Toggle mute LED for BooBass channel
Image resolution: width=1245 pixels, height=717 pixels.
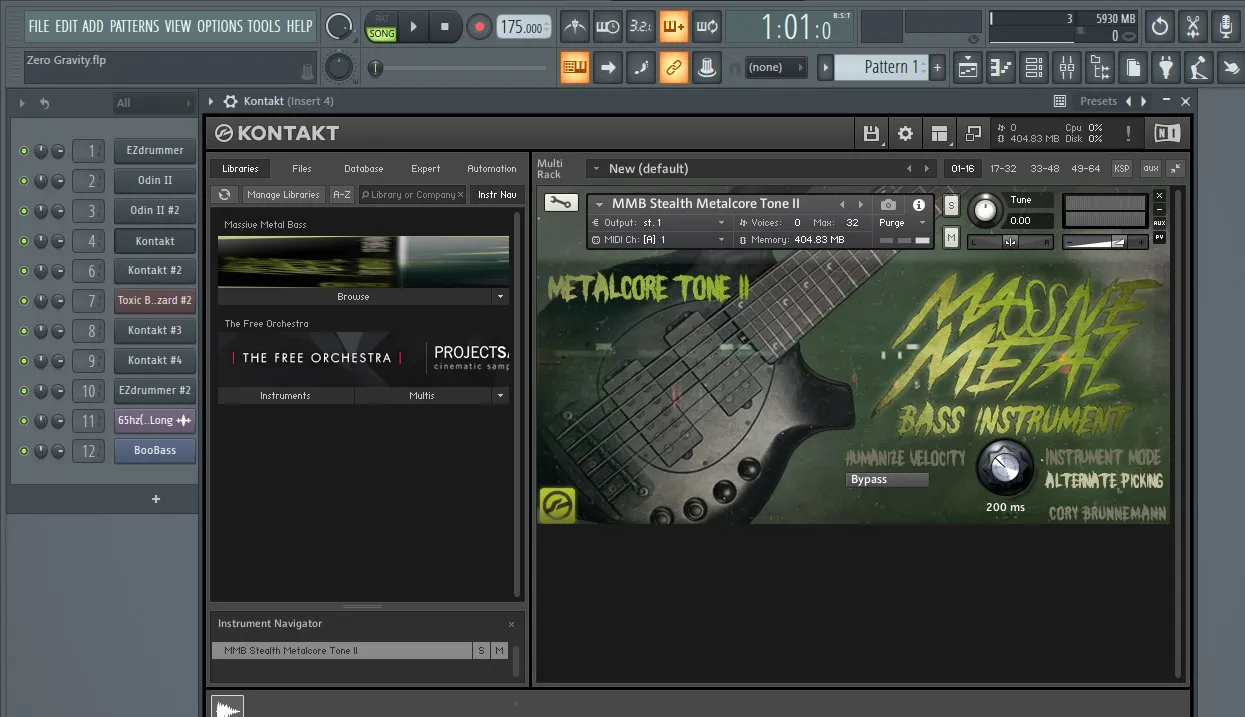click(x=24, y=451)
